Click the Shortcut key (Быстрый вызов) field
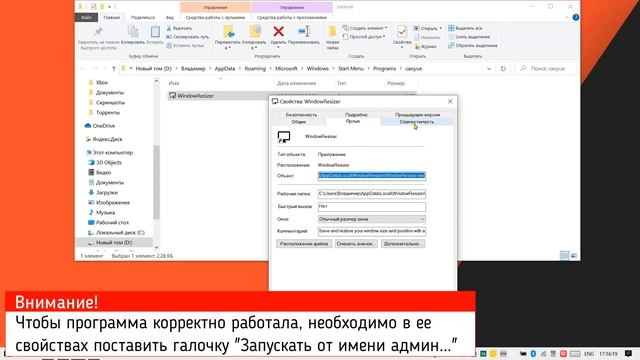The image size is (640, 360). pos(371,207)
